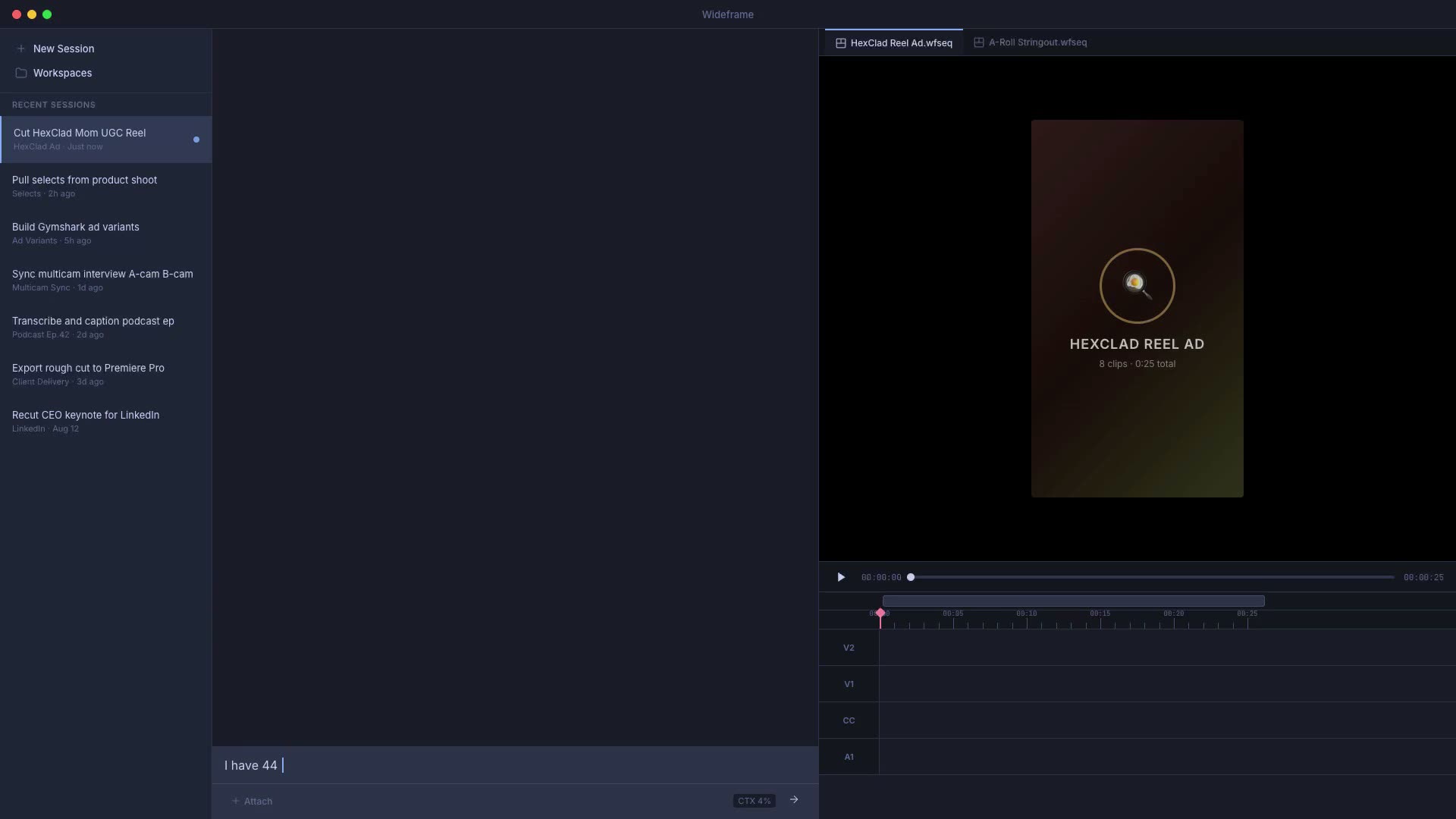This screenshot has width=1456, height=819.
Task: Play the sequence preview
Action: 841,577
